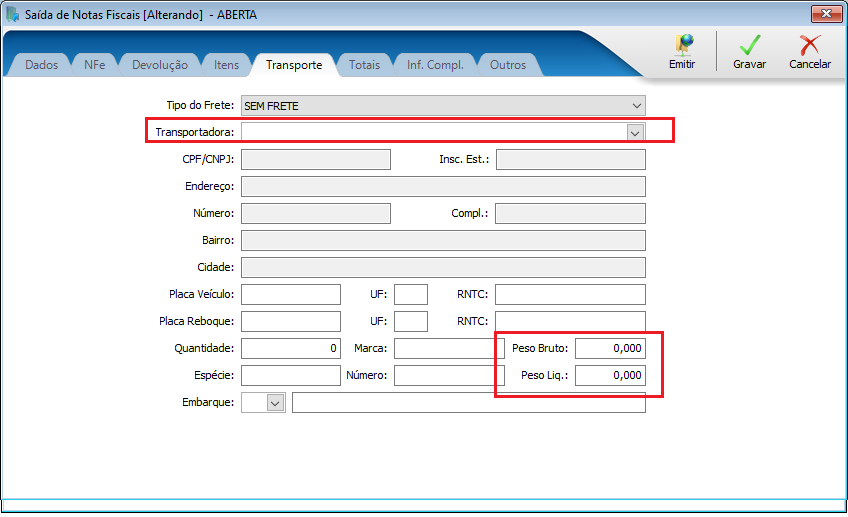The width and height of the screenshot is (848, 517).
Task: Go to the Devolução tab
Action: (160, 65)
